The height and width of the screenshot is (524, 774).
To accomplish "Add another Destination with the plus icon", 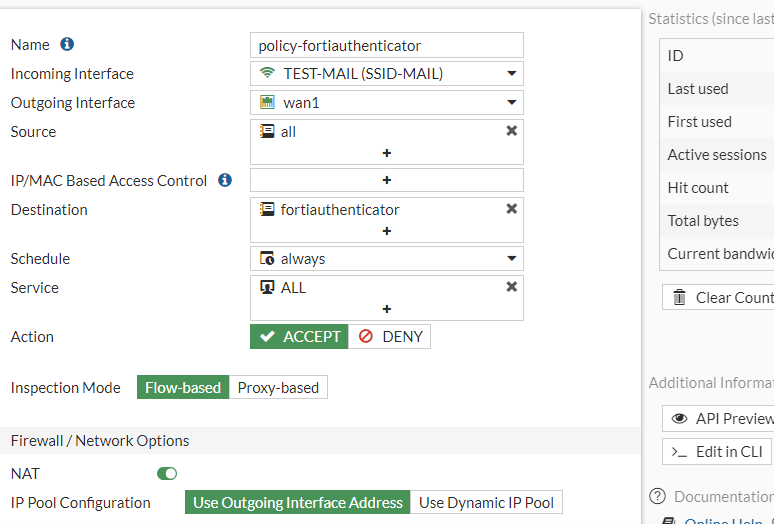I will 386,231.
